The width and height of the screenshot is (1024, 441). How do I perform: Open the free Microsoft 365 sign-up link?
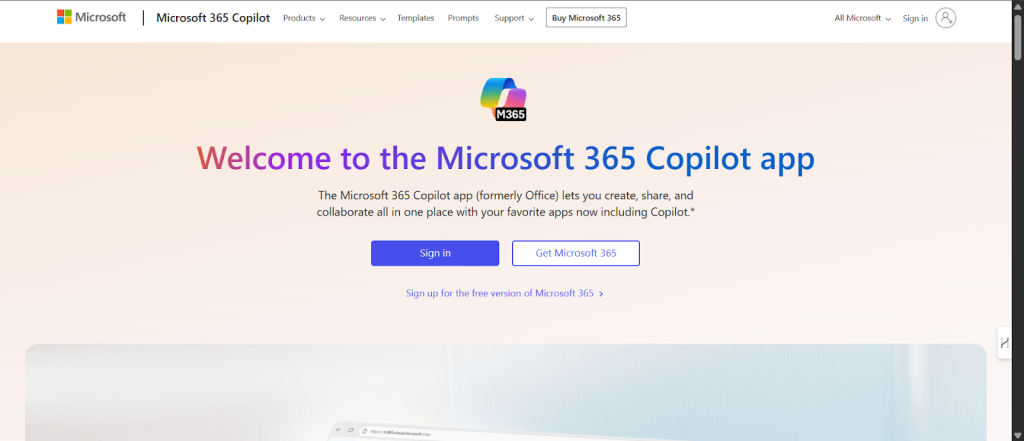[x=499, y=294]
